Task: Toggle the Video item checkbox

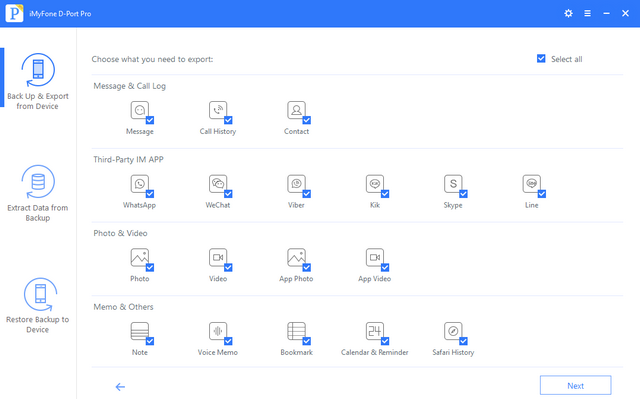Action: click(x=228, y=267)
